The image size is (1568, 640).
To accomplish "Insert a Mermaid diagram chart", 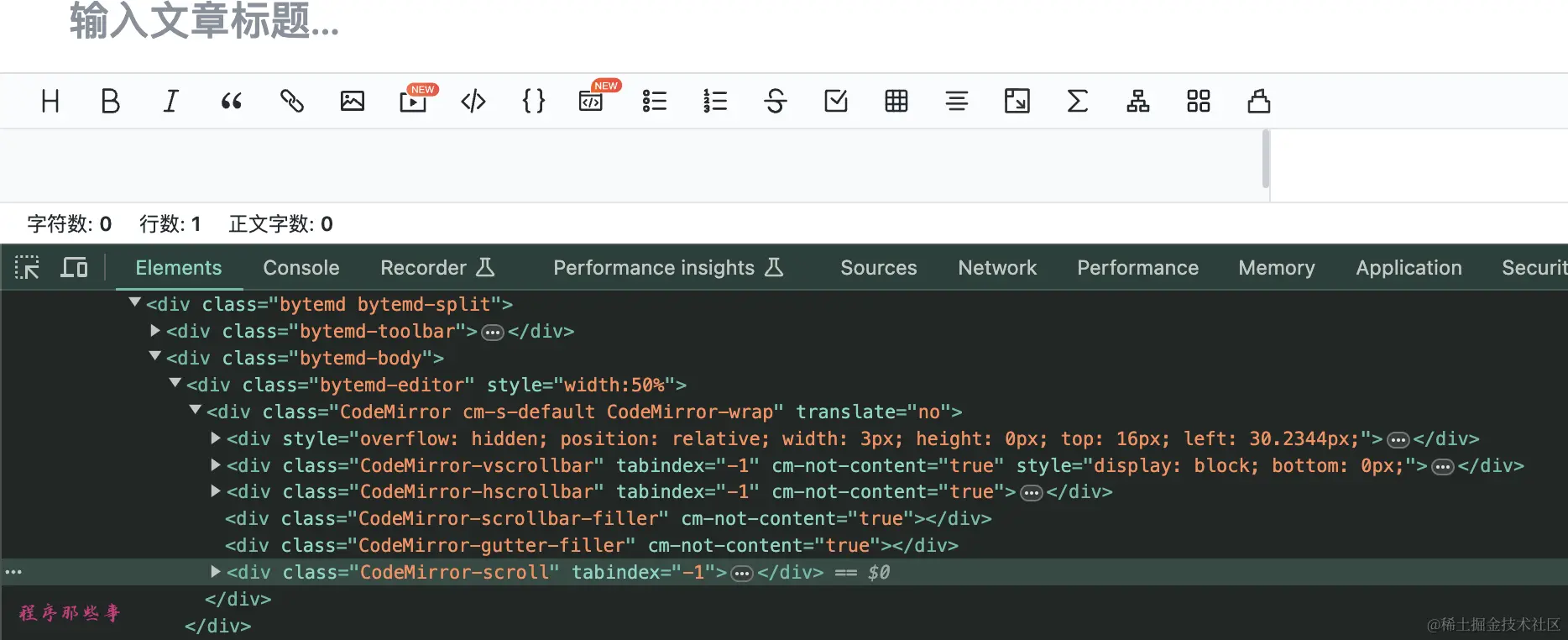I will tap(1138, 102).
